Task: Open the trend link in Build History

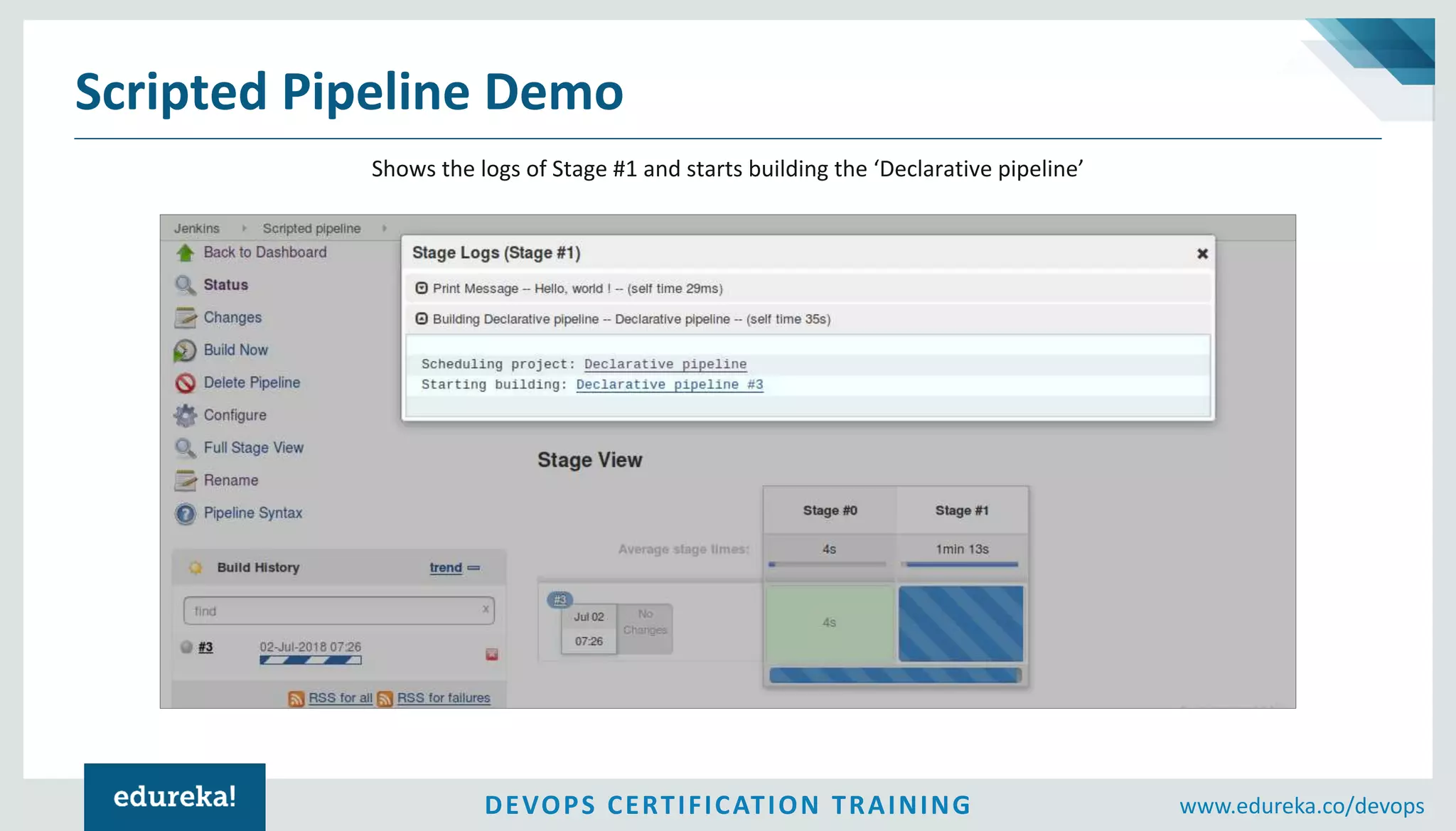Action: (x=446, y=567)
